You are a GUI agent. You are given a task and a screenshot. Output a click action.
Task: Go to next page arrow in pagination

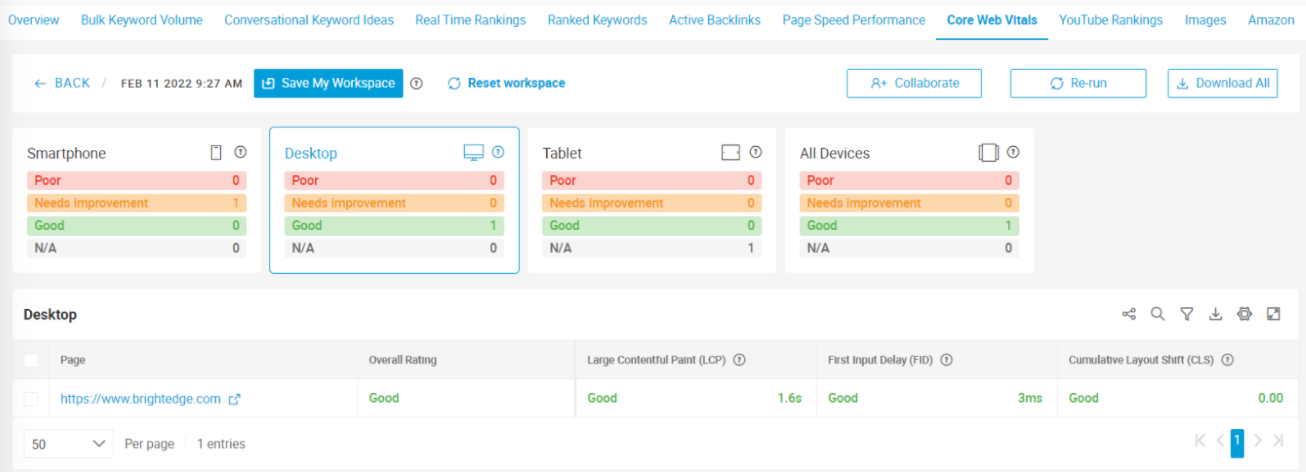(1258, 441)
